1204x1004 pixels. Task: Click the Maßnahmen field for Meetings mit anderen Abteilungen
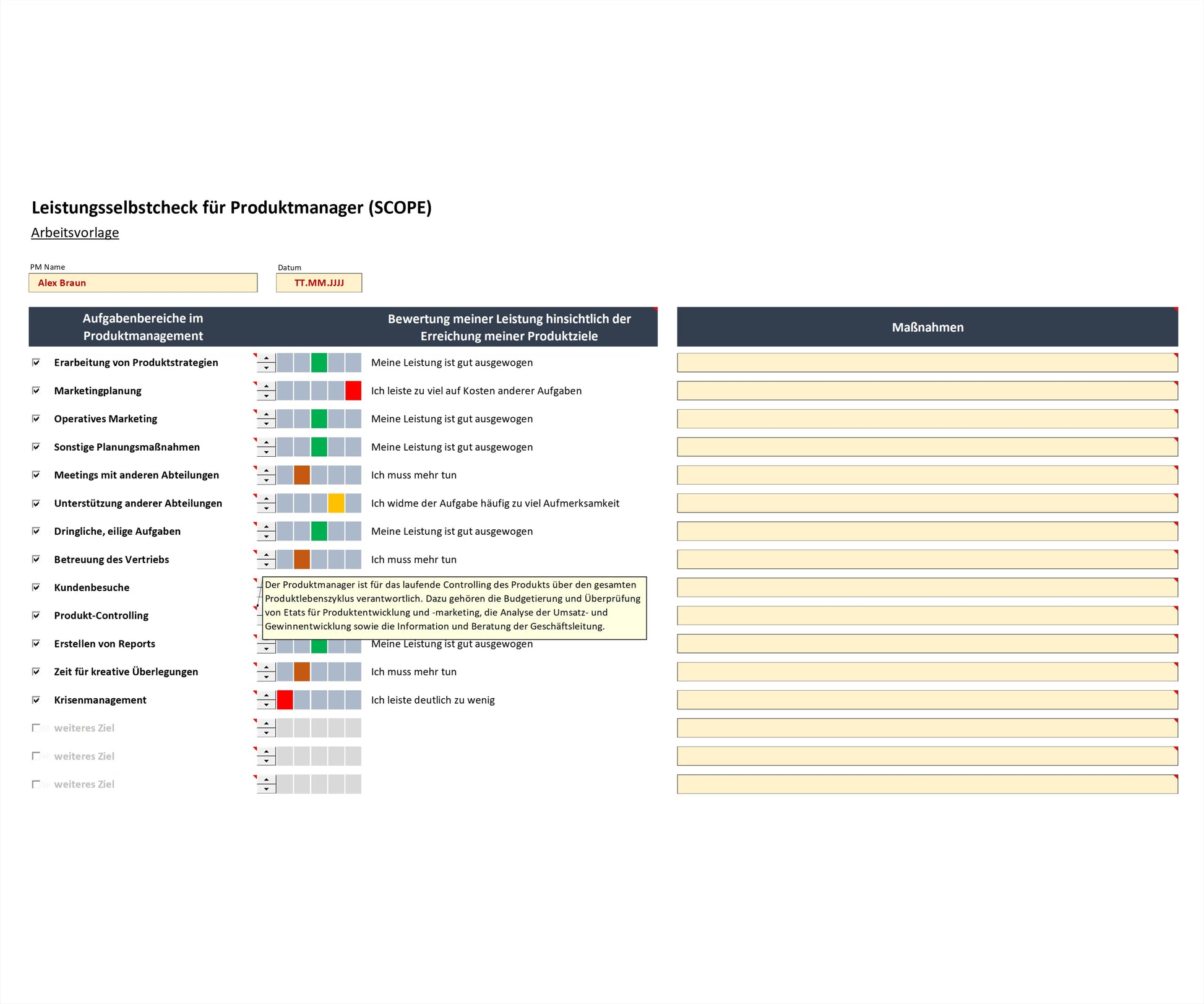(927, 475)
